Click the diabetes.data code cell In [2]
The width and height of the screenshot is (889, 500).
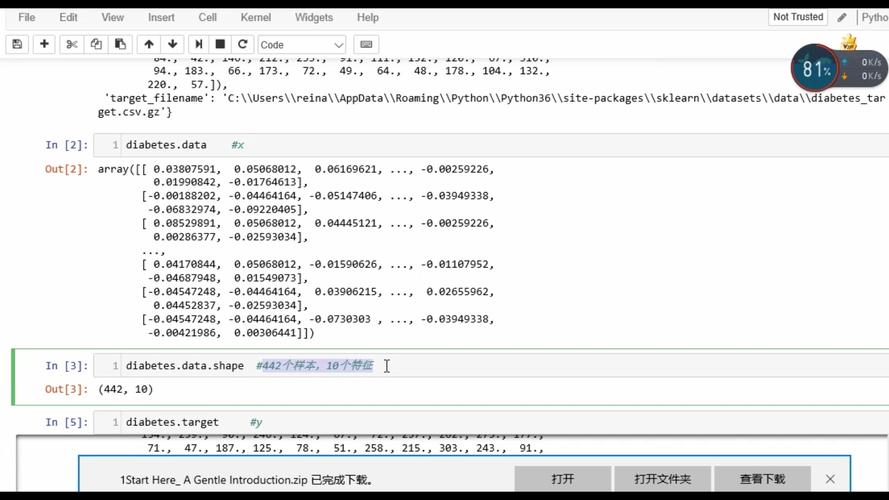point(491,145)
